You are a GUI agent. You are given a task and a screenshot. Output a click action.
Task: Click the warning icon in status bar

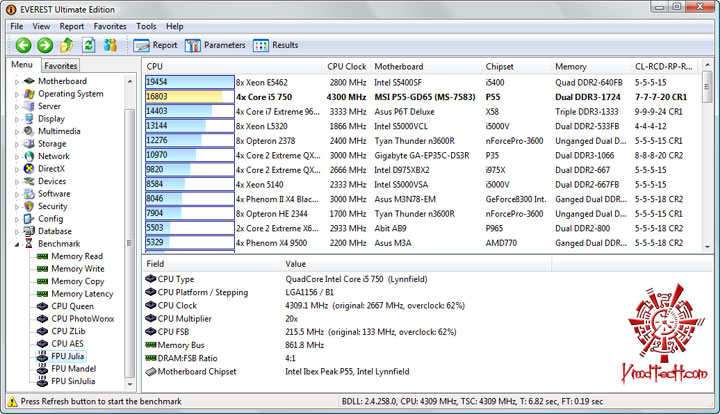[12, 402]
